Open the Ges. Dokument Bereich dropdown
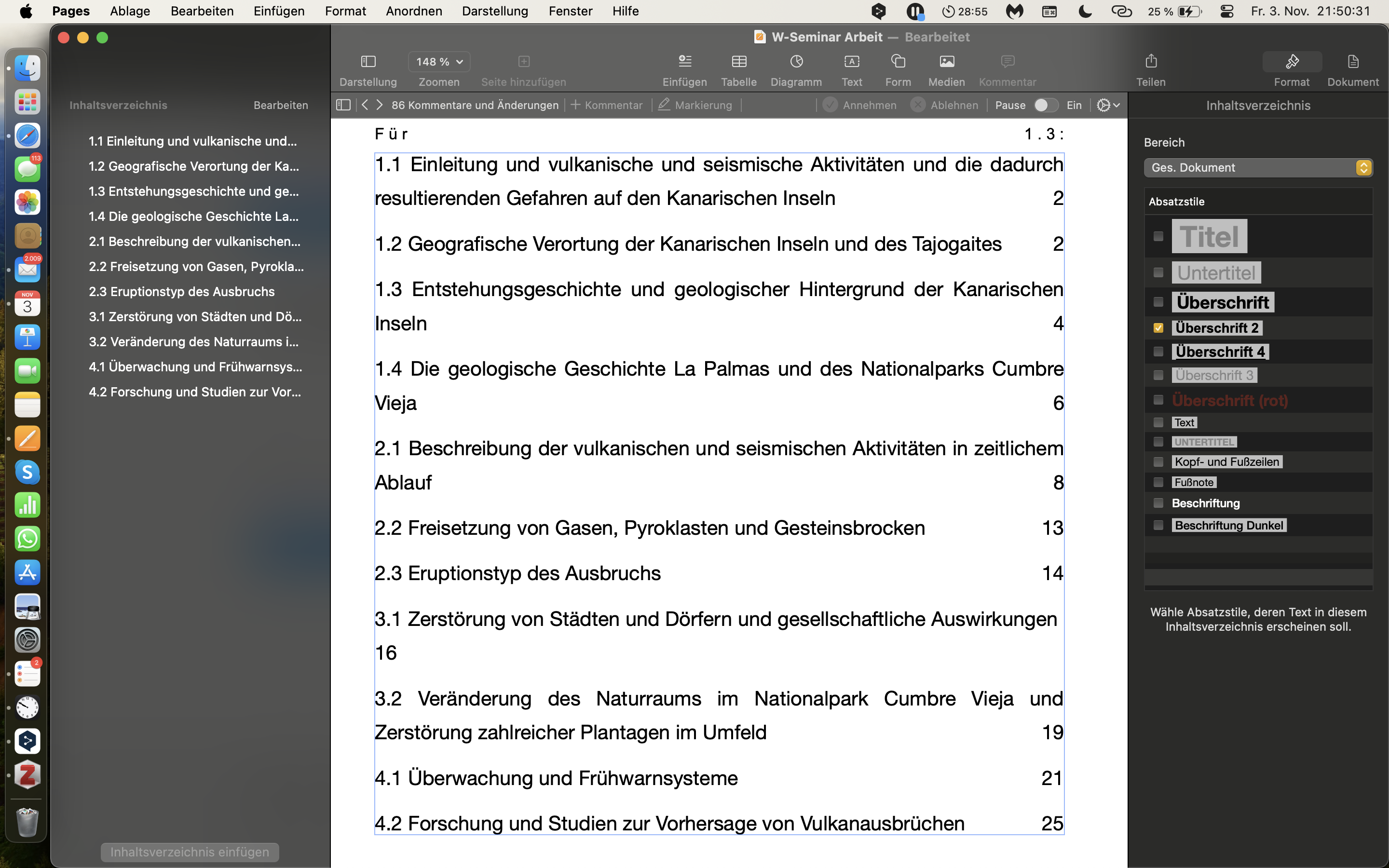 tap(1257, 168)
